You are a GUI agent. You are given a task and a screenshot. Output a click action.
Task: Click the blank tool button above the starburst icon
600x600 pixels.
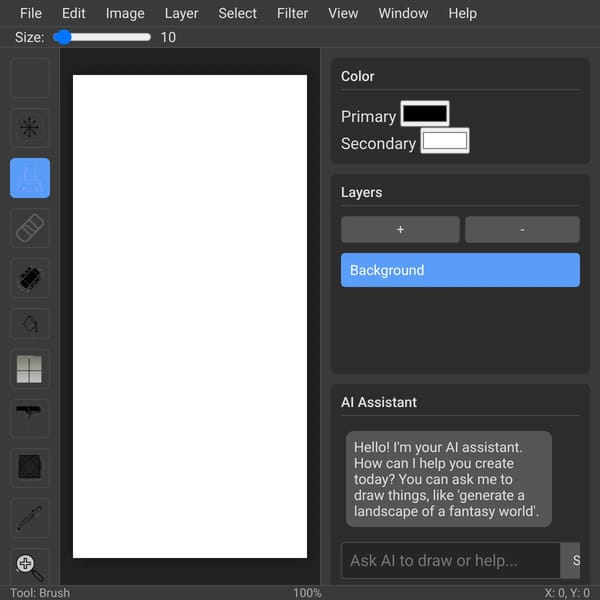tap(30, 78)
